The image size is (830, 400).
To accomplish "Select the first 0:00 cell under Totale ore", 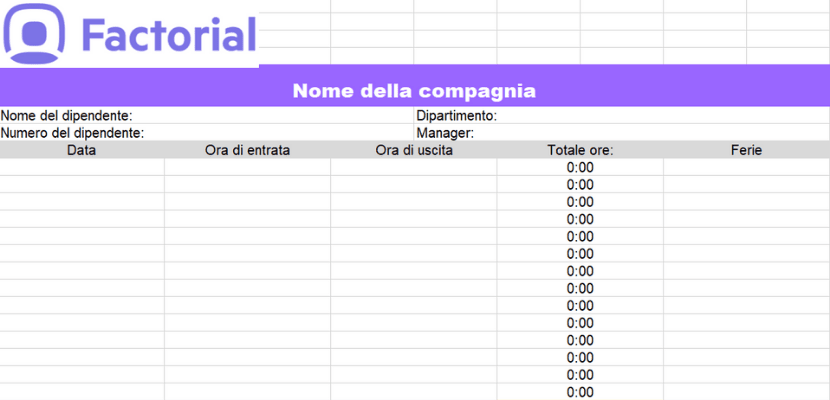I will (x=580, y=167).
